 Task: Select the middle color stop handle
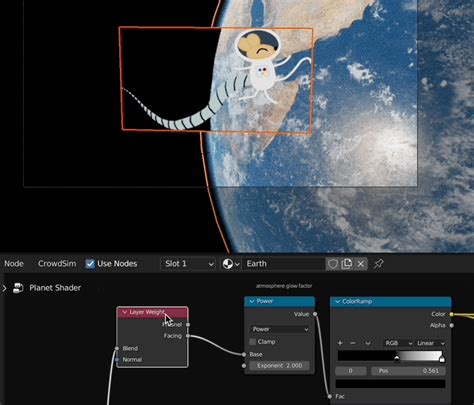click(x=397, y=359)
